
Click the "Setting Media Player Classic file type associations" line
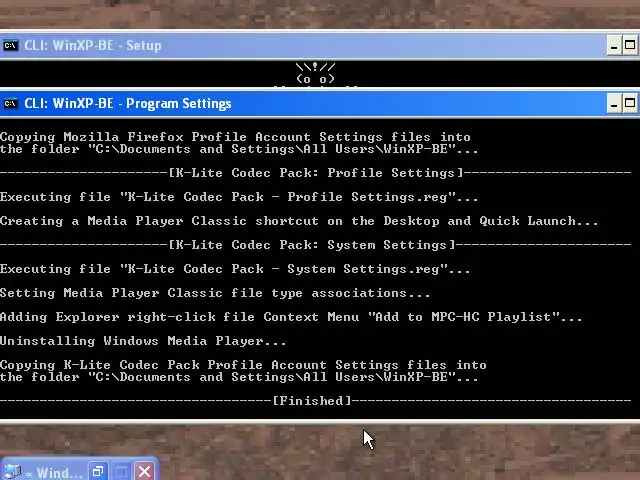(x=215, y=293)
